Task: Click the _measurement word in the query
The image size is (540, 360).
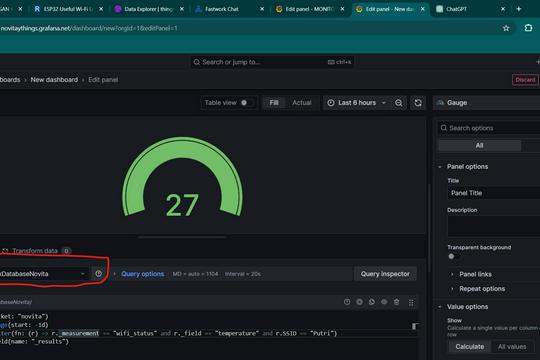Action: coord(79,333)
